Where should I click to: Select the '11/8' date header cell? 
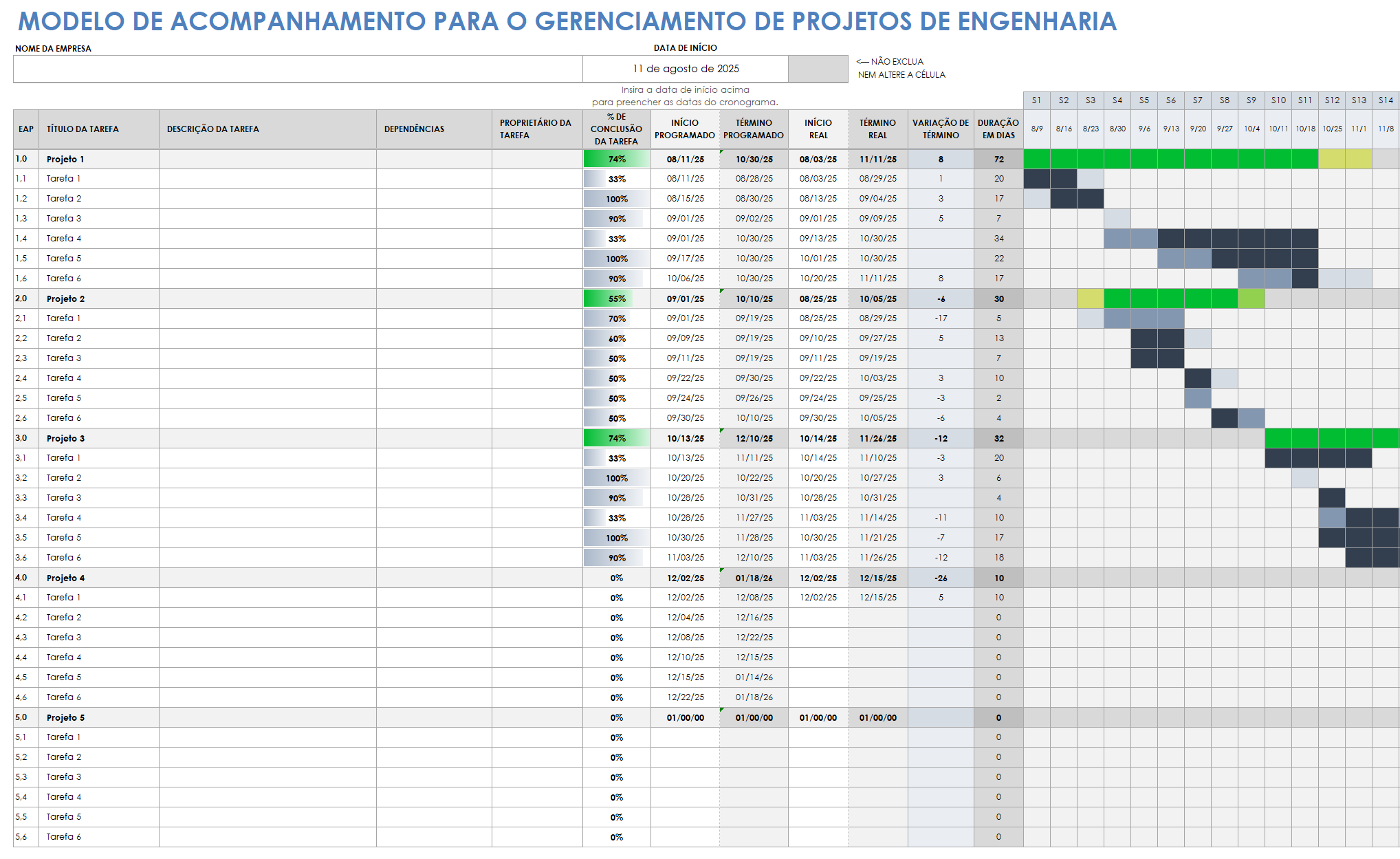(x=1386, y=129)
